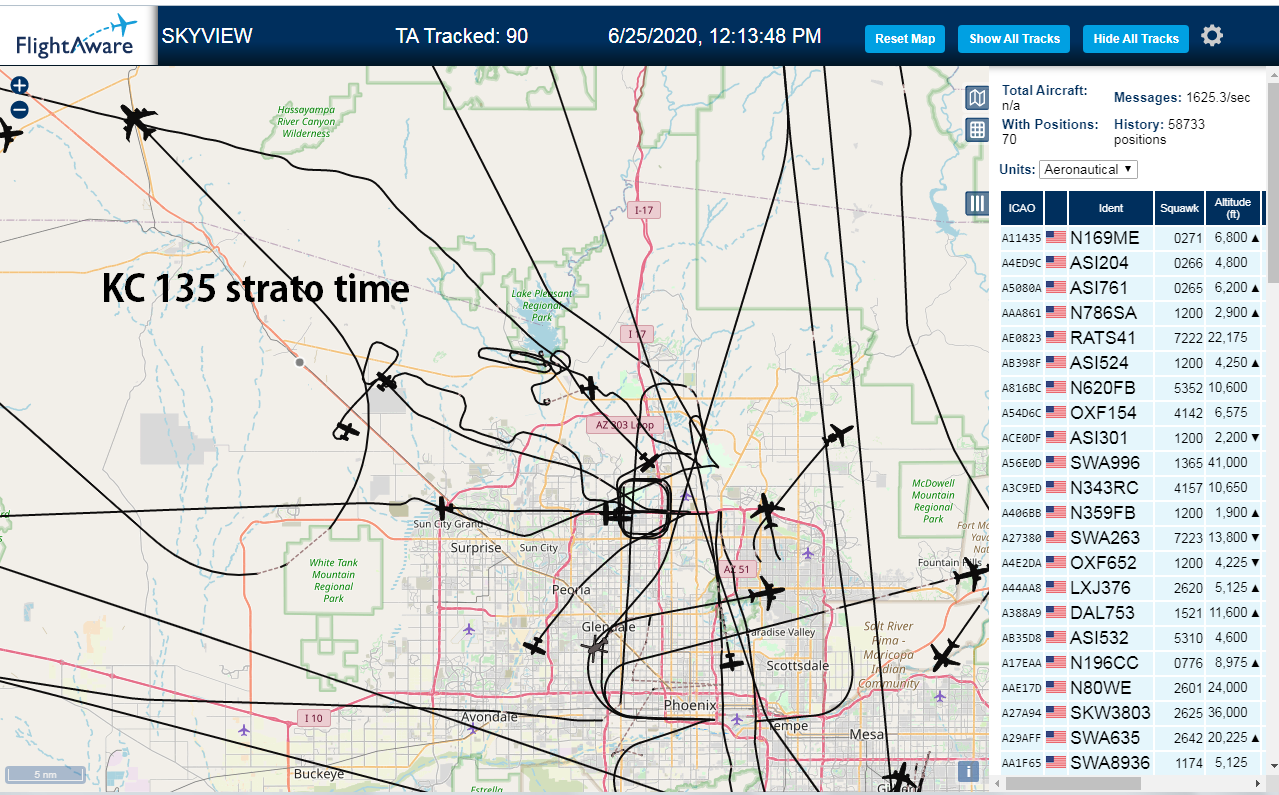This screenshot has height=795, width=1279.
Task: Select grey aircraft icon over Glendale
Action: click(x=597, y=649)
